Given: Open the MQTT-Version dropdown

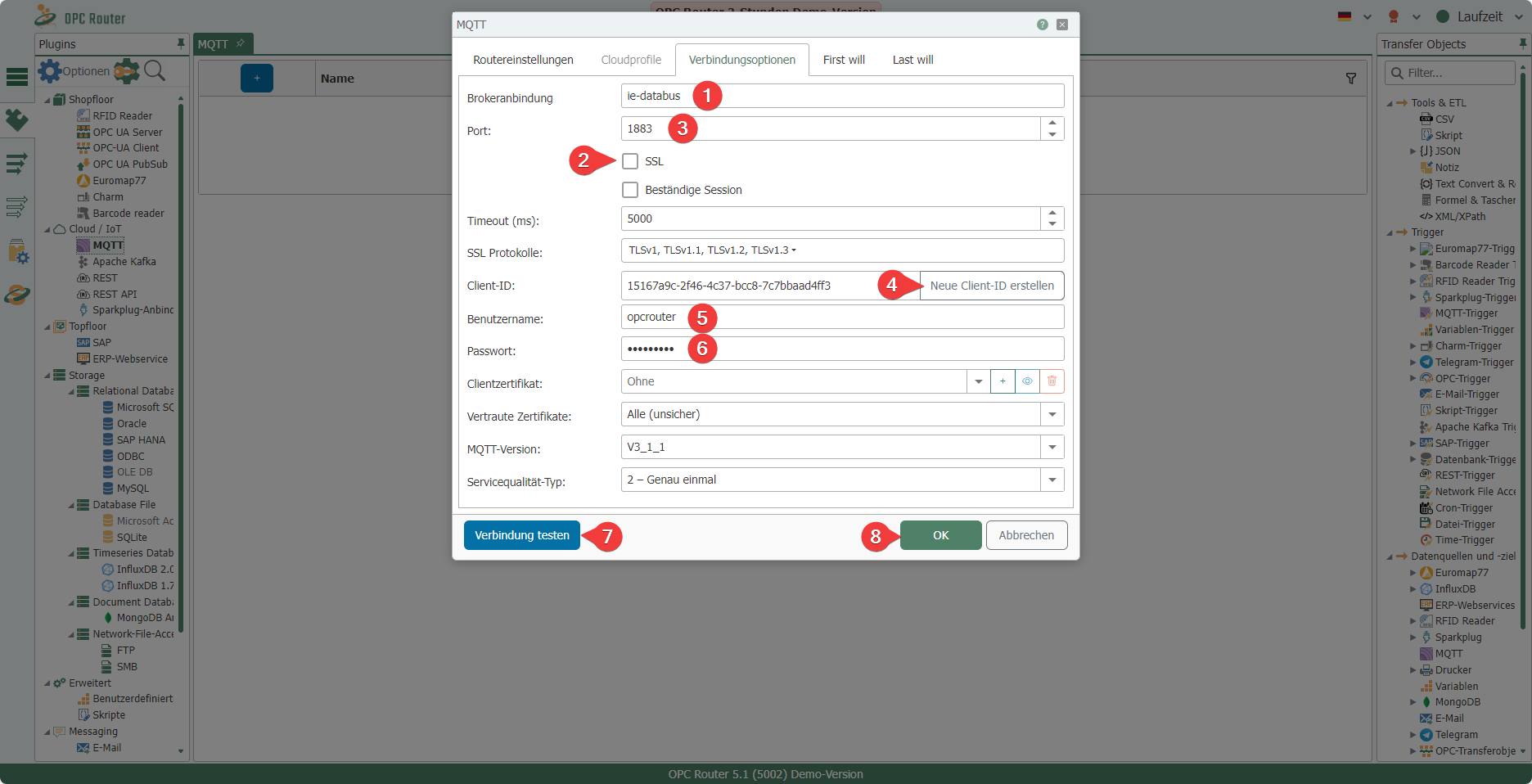Looking at the screenshot, I should (1052, 447).
